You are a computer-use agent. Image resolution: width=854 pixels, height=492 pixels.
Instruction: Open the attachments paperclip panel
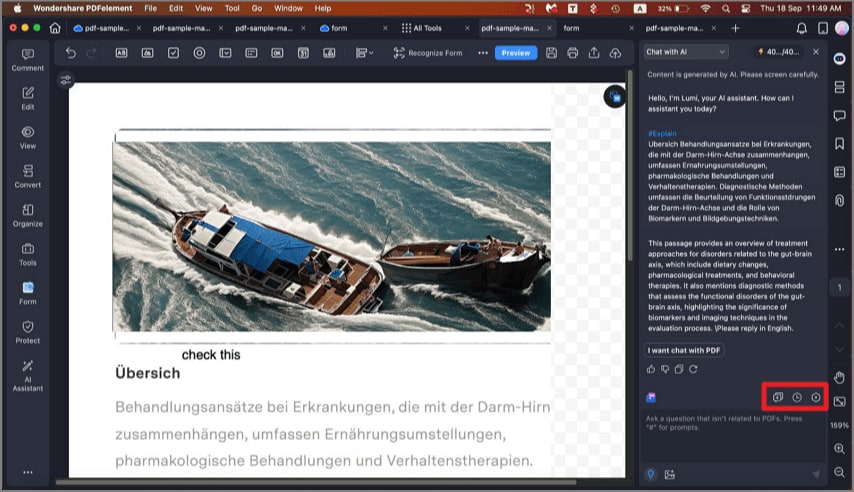[x=839, y=200]
